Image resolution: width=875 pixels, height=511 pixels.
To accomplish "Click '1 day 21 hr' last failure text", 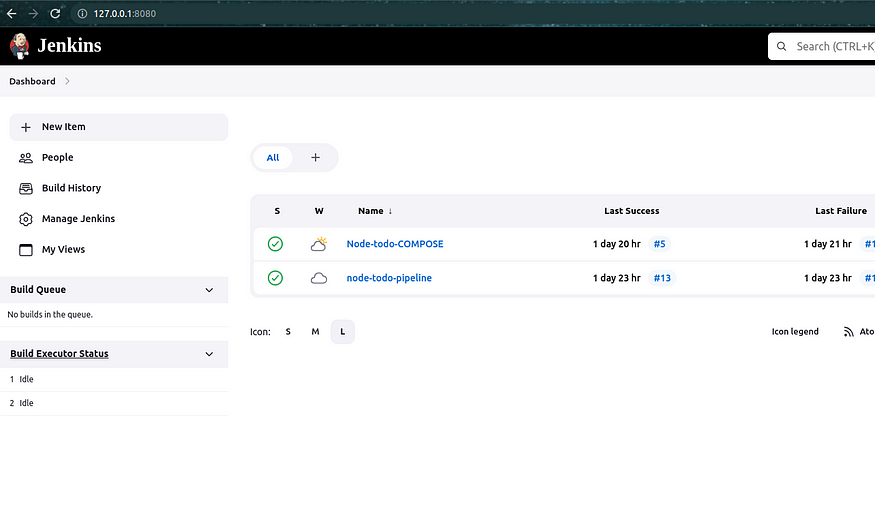I will [828, 244].
